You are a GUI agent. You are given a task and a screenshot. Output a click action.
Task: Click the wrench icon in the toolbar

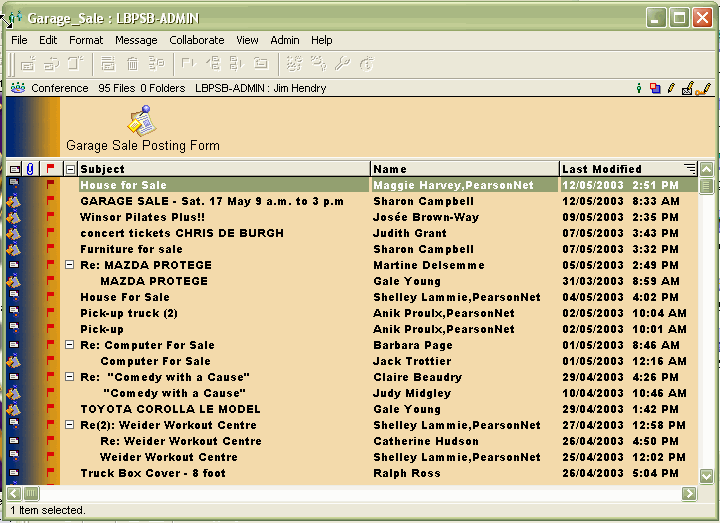tap(343, 64)
